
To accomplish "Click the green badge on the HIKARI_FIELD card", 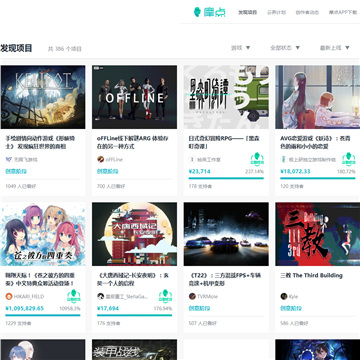I will [73, 296].
